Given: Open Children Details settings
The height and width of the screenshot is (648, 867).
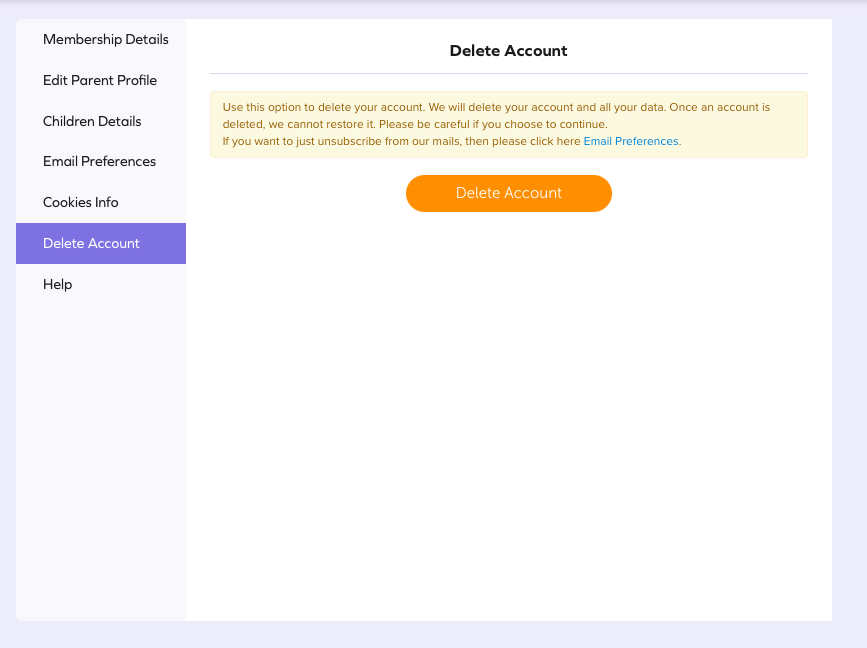Looking at the screenshot, I should coord(93,121).
